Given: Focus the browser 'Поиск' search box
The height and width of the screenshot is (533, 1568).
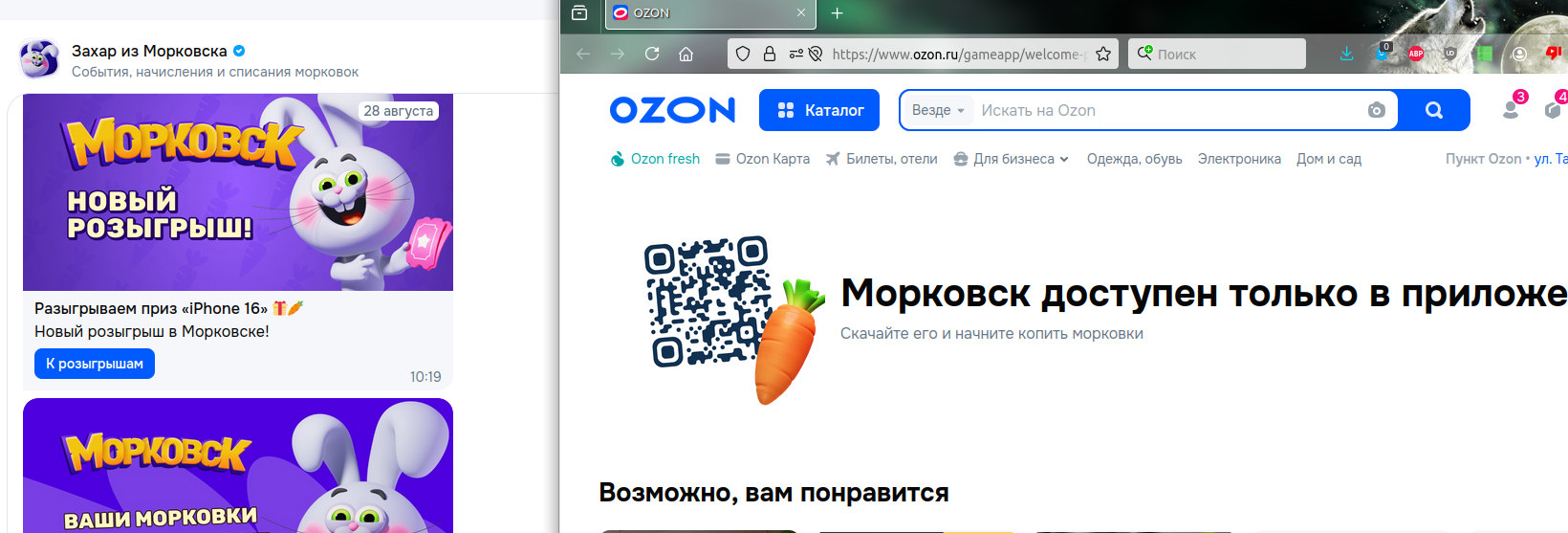Looking at the screenshot, I should pyautogui.click(x=1217, y=54).
